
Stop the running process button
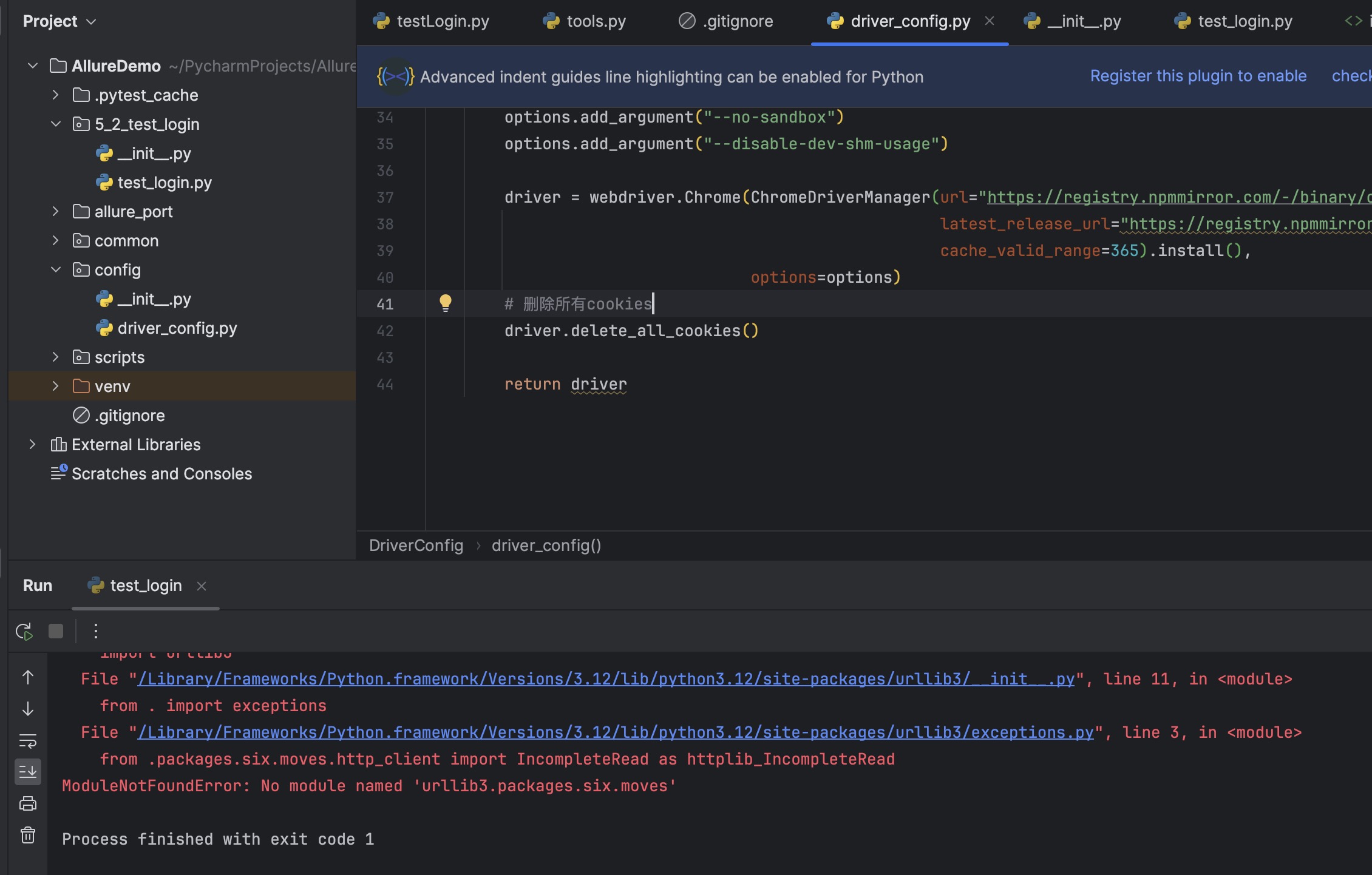[56, 631]
